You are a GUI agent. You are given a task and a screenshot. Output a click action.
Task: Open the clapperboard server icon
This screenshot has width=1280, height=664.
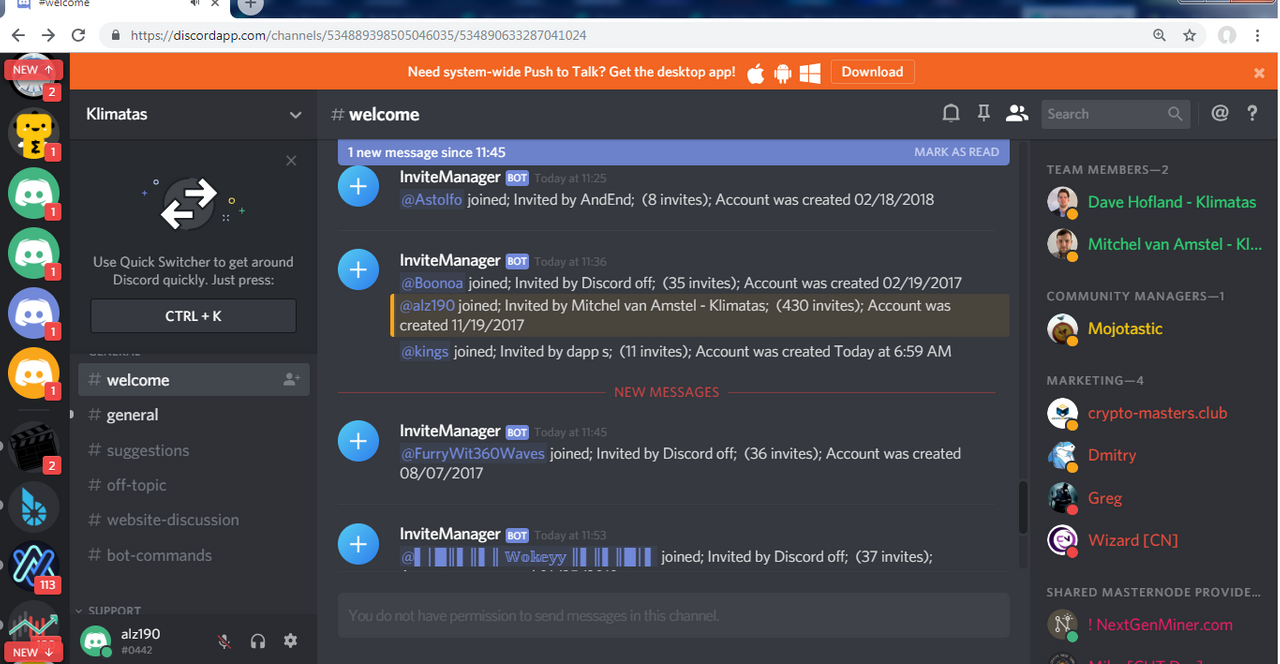pos(34,447)
